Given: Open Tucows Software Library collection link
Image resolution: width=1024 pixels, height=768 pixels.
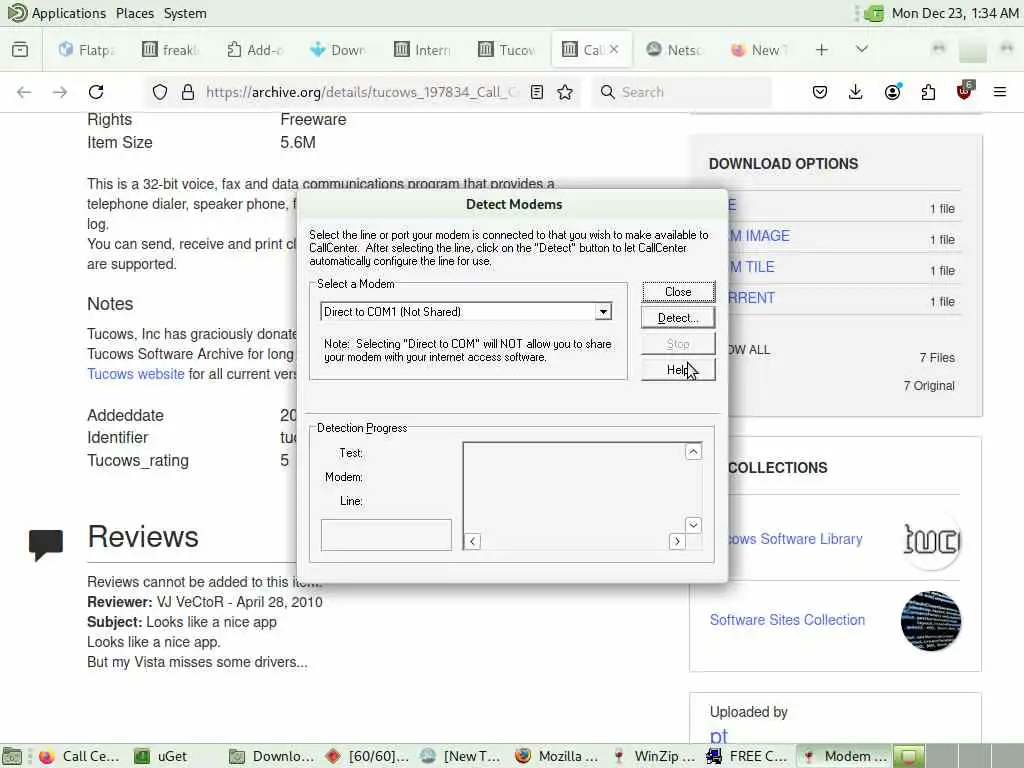Looking at the screenshot, I should click(x=795, y=539).
